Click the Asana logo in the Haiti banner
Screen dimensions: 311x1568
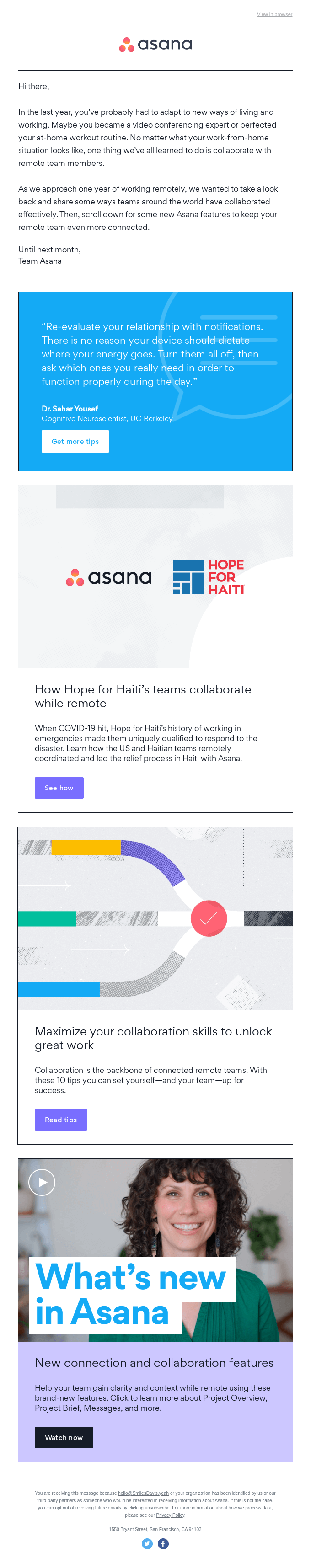pos(109,577)
